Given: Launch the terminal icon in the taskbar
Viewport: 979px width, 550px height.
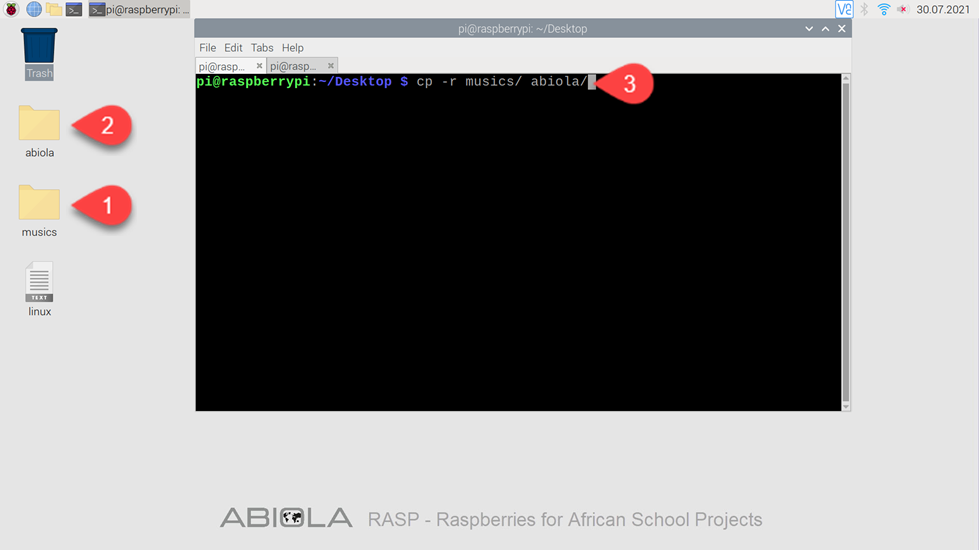Looking at the screenshot, I should [x=74, y=9].
